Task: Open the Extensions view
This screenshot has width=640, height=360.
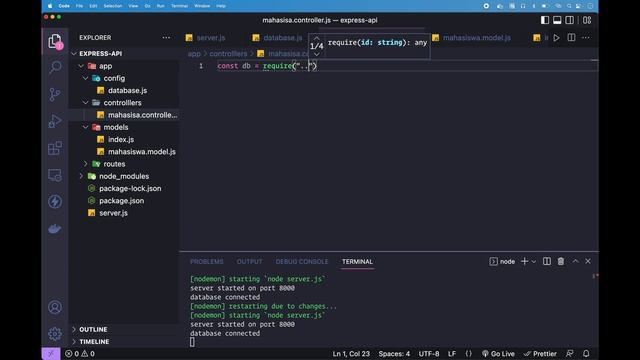Action: point(55,148)
